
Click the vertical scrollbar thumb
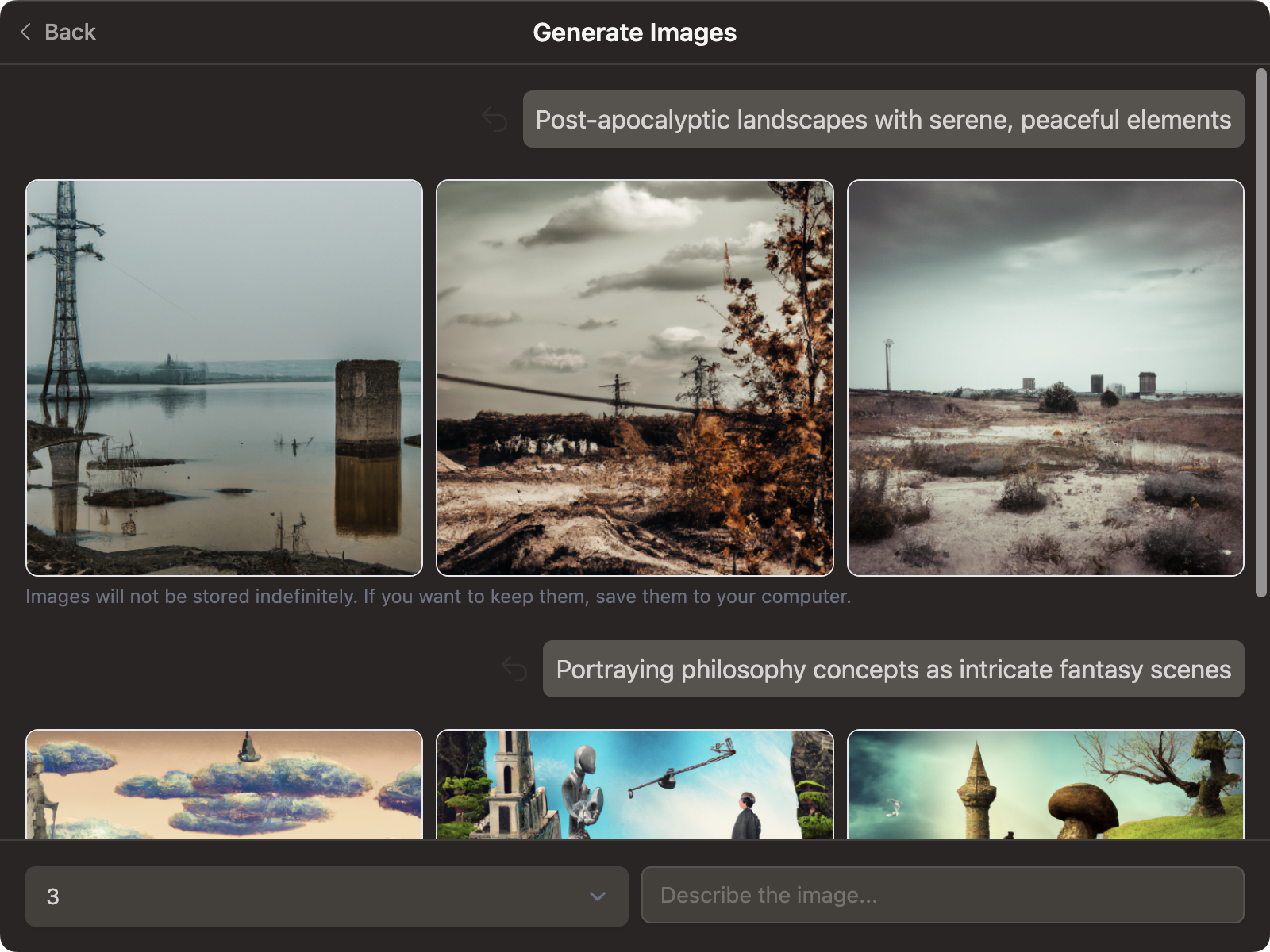point(1261,333)
